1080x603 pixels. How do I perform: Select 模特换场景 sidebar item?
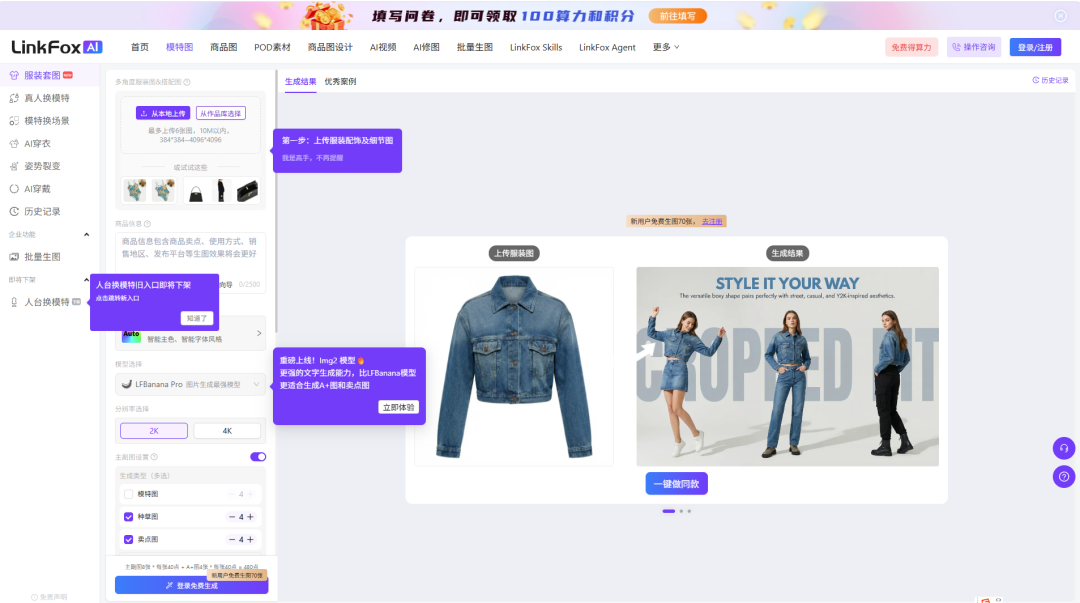click(39, 121)
